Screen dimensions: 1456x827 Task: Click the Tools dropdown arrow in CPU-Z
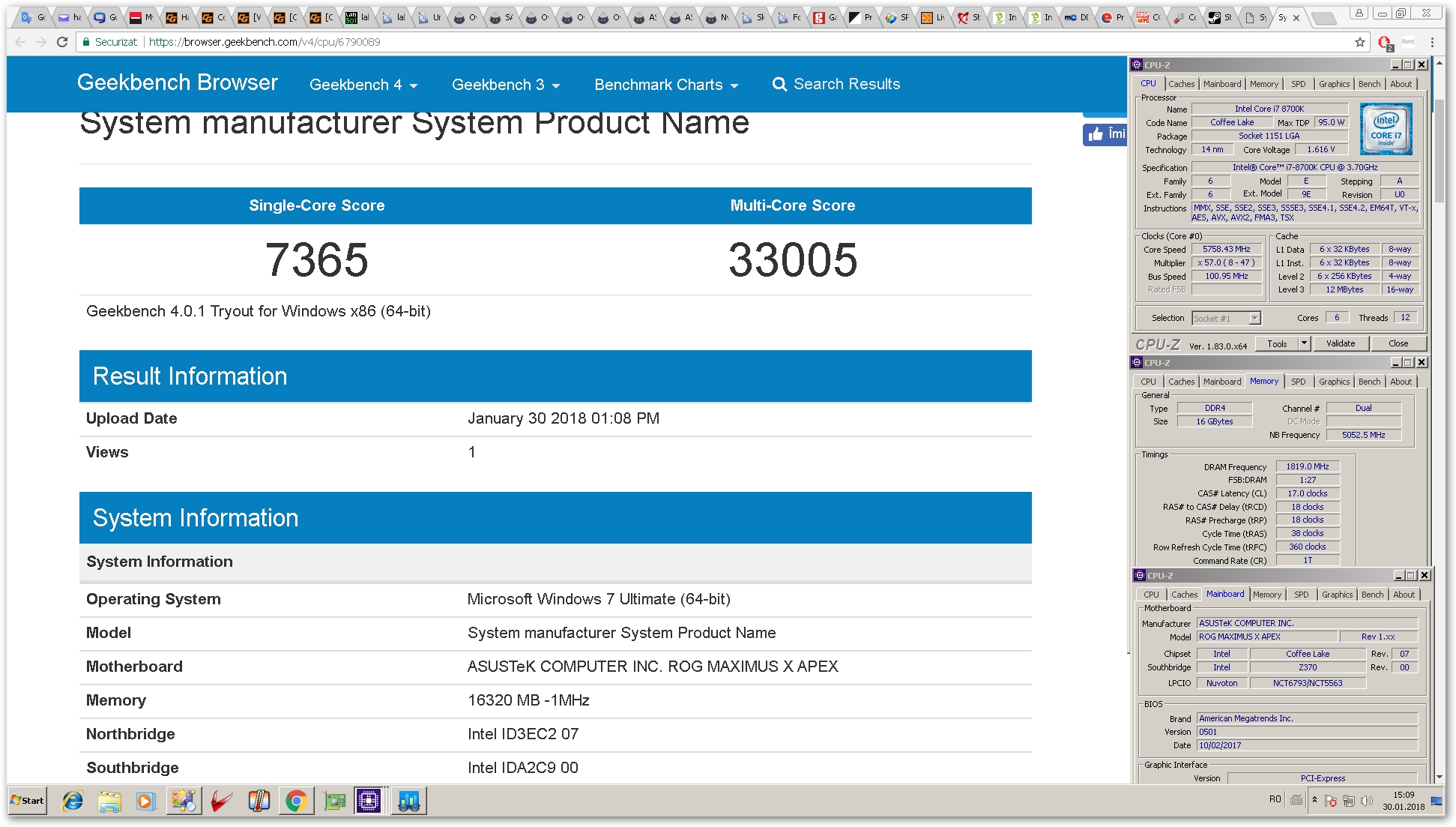pos(1304,343)
